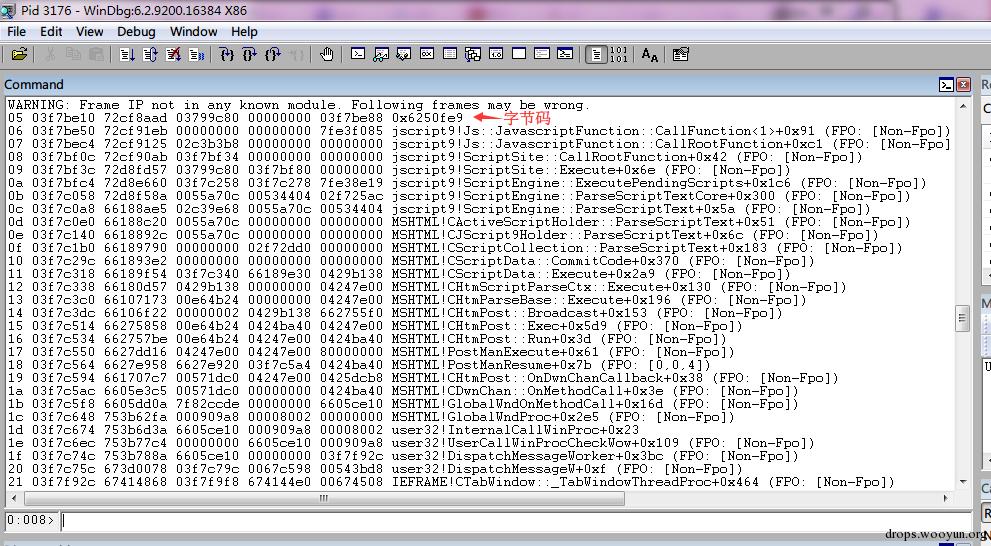Image resolution: width=991 pixels, height=546 pixels.
Task: Click the Stop Debugging toolbar icon
Action: click(x=172, y=55)
